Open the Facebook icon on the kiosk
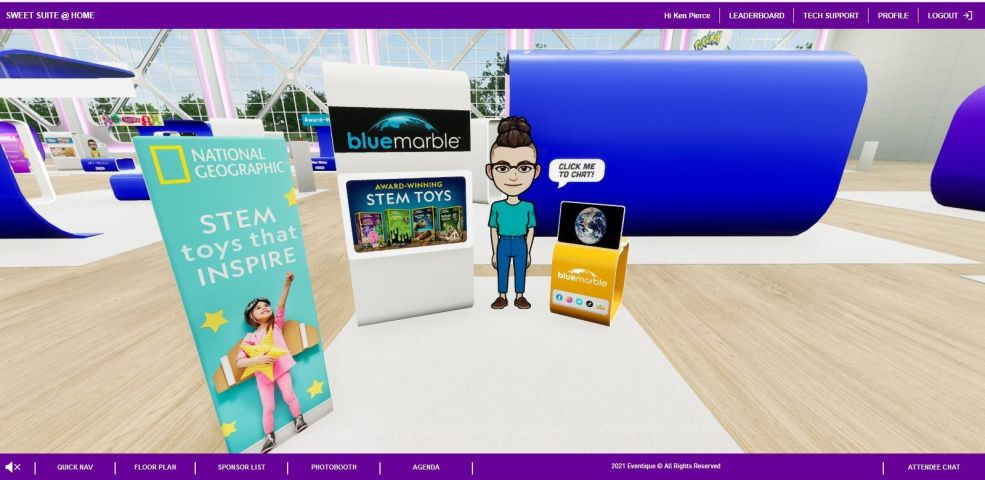Viewport: 985px width, 480px height. (559, 298)
